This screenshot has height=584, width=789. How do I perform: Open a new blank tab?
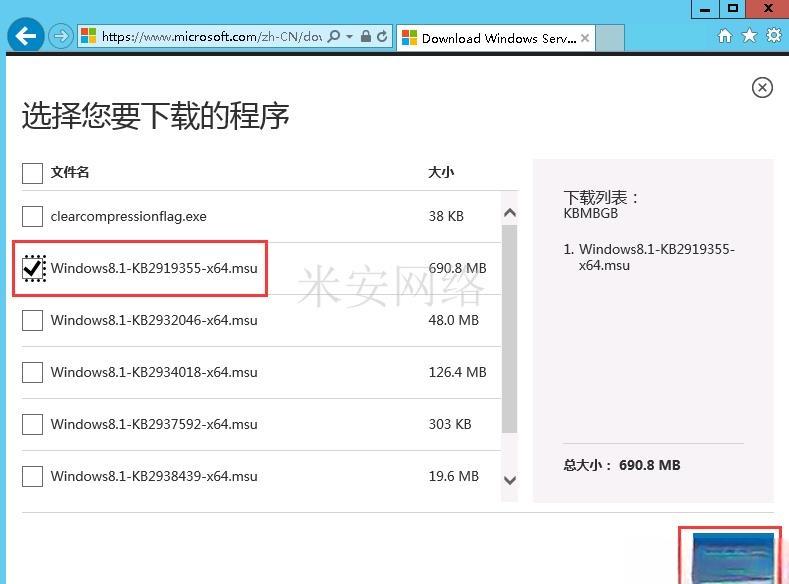[x=610, y=38]
